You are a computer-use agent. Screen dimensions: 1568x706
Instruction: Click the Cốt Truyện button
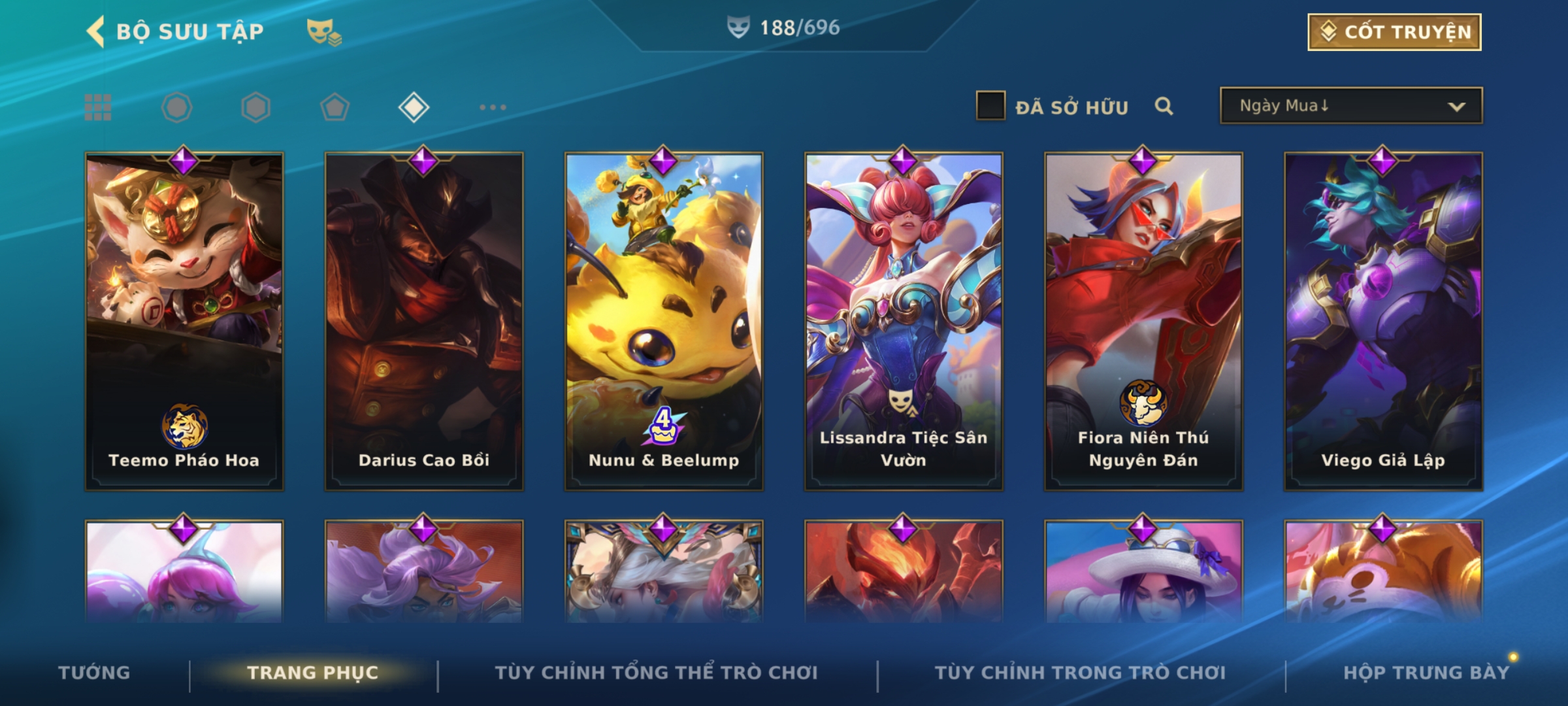(1394, 31)
